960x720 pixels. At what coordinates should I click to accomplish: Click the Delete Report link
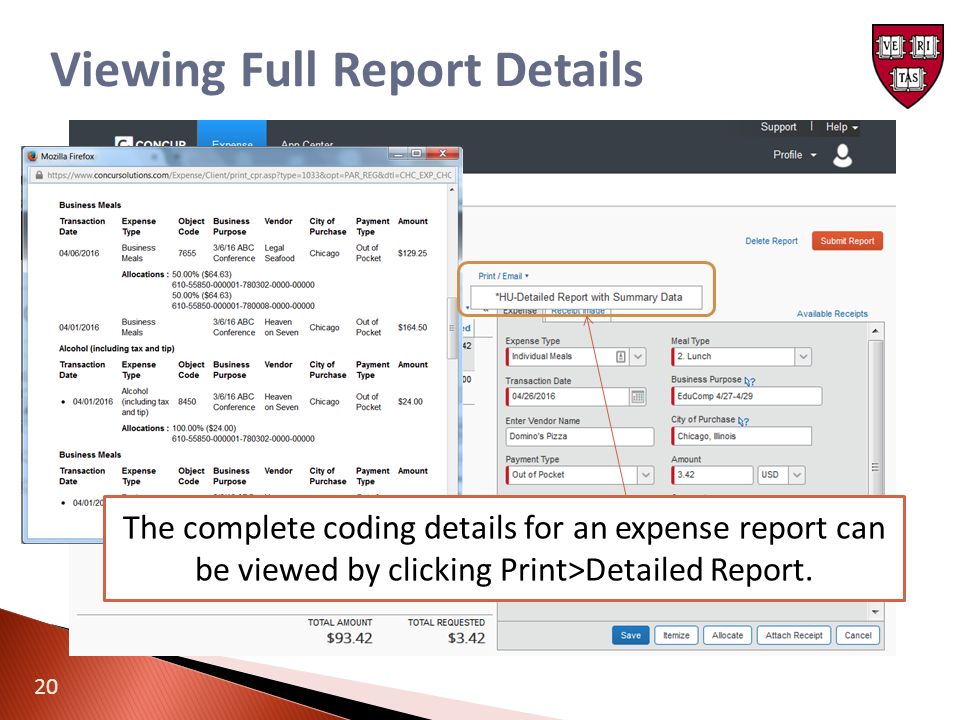click(x=771, y=241)
